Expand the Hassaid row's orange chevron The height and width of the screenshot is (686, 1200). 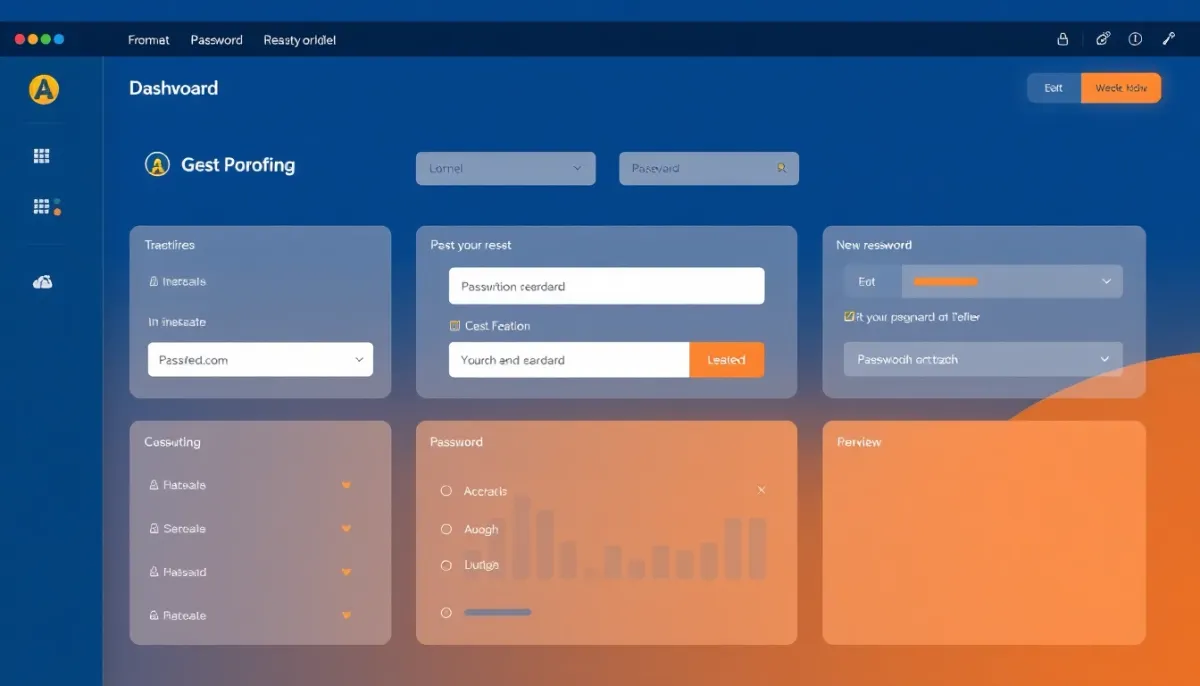(346, 572)
